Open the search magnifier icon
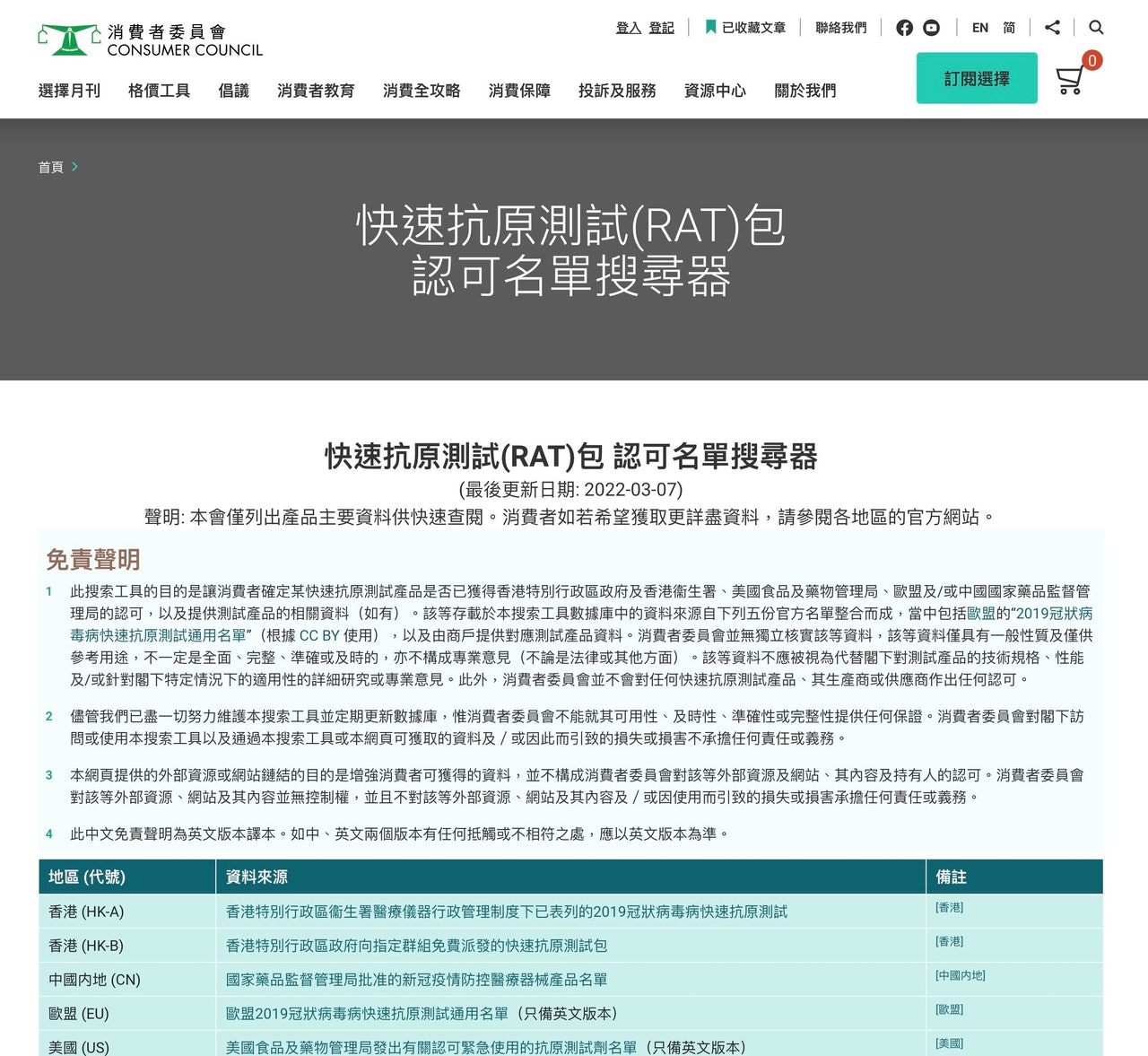Screen dimensions: 1148x1056 click(1096, 28)
